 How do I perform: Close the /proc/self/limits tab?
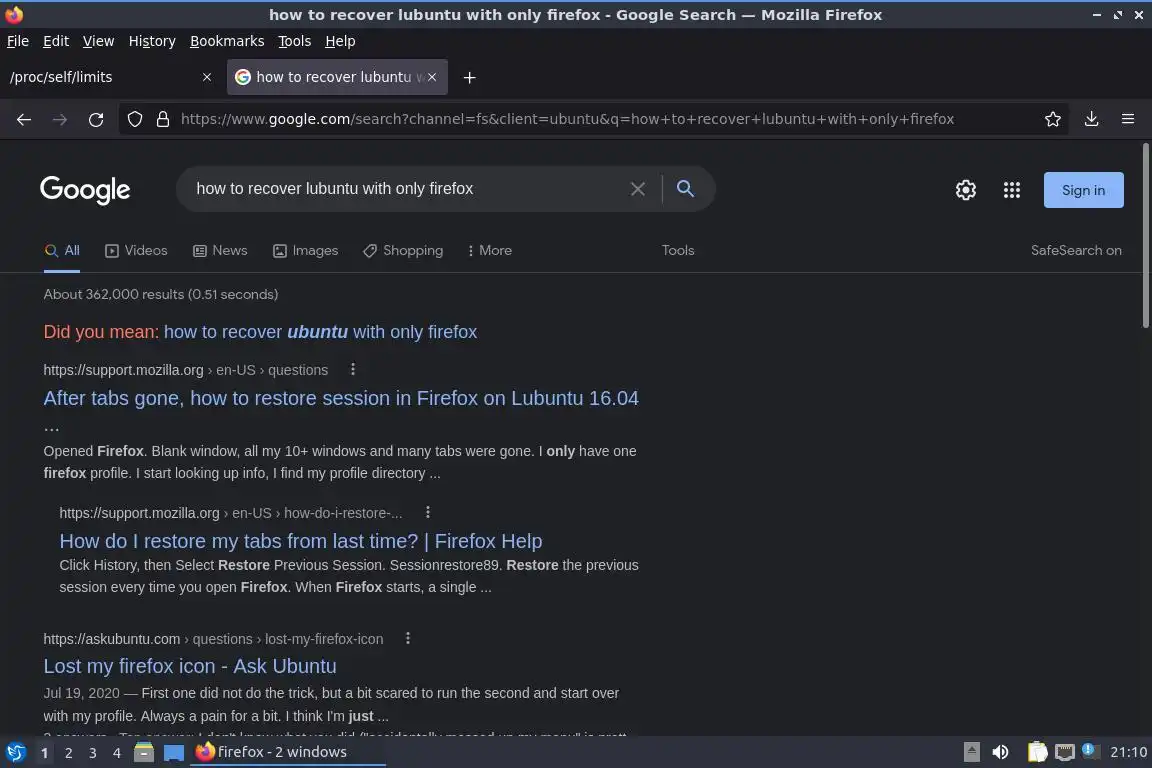[x=207, y=77]
